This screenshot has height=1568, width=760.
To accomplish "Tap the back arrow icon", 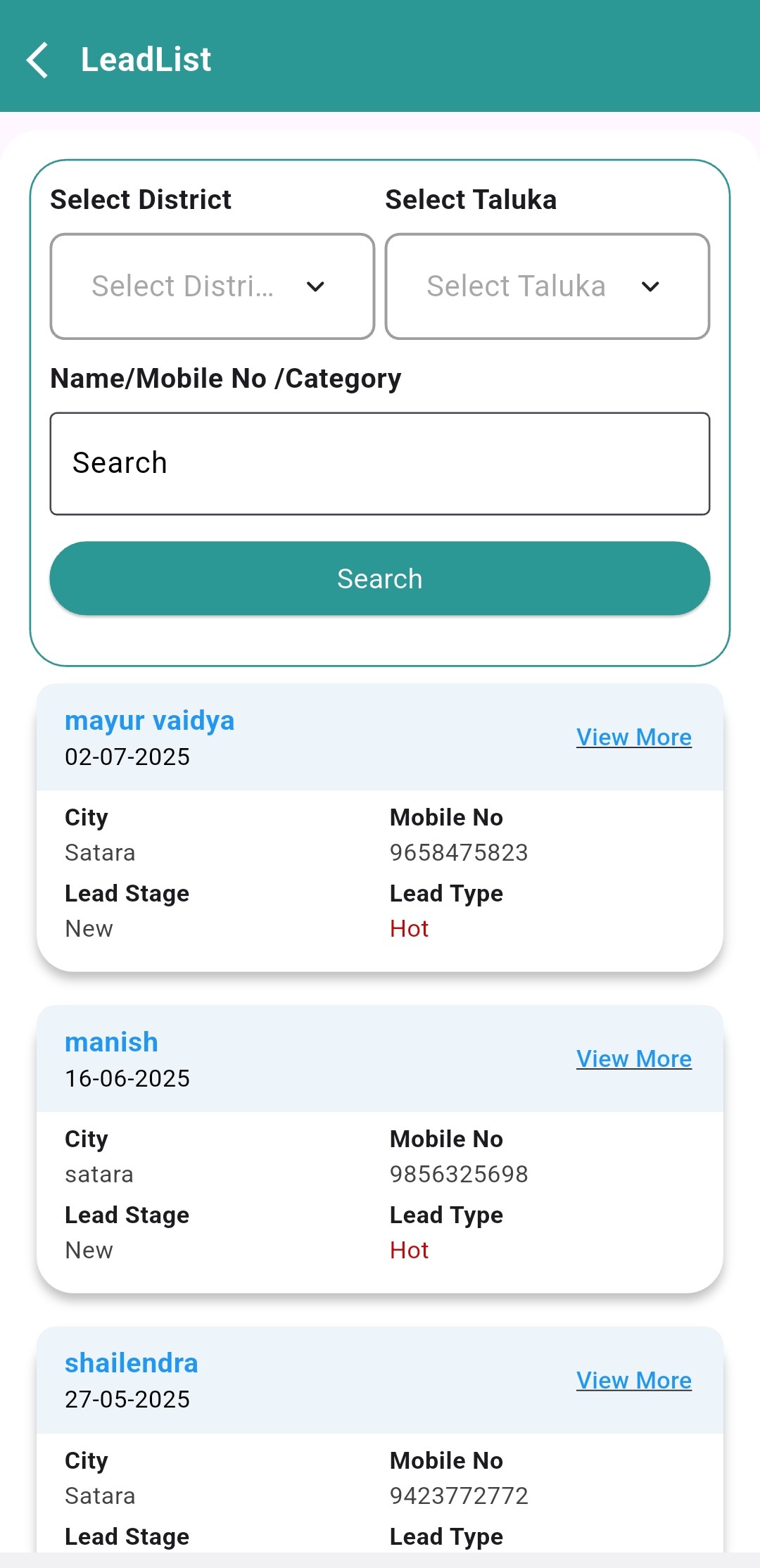I will (37, 60).
